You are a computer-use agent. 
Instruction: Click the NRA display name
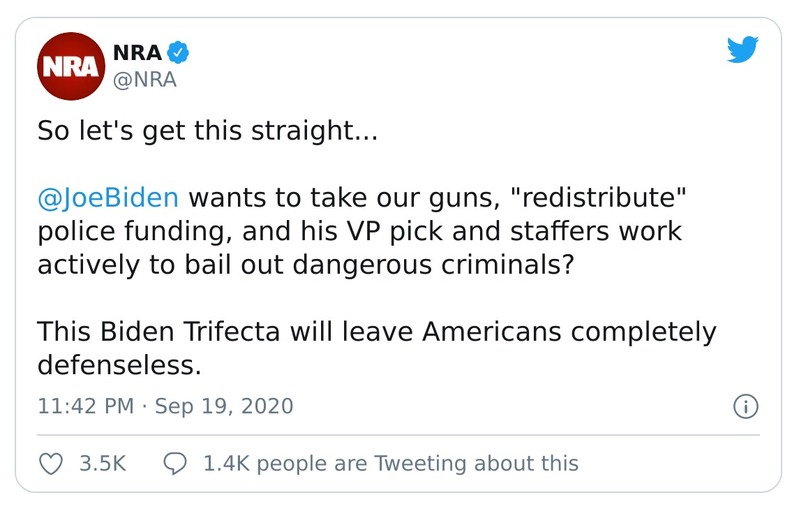(x=136, y=54)
